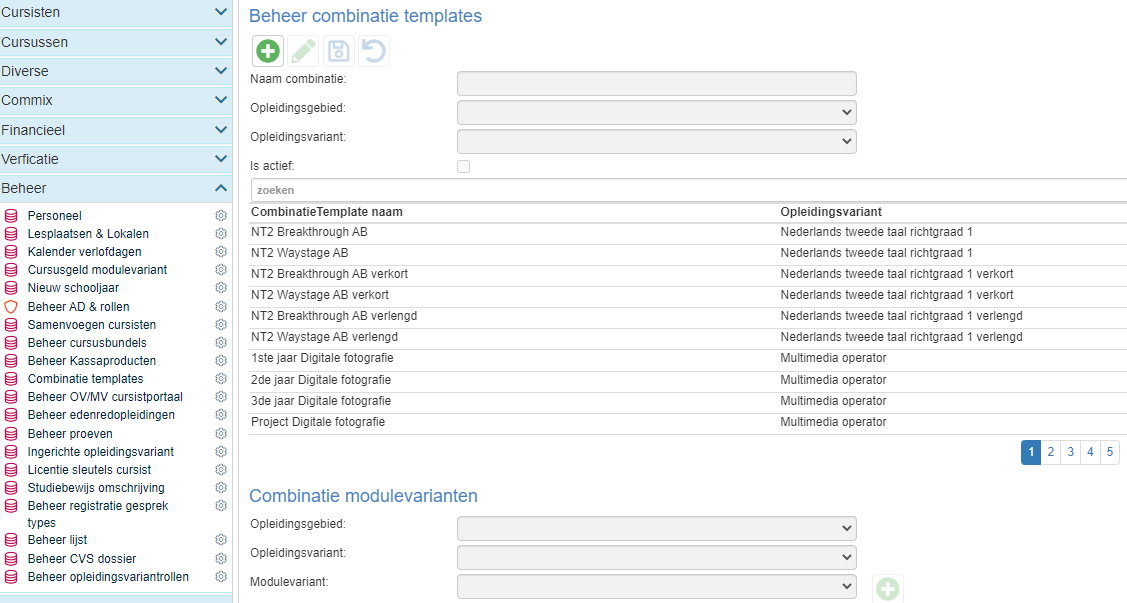Open the top Opleidingsgebied dropdown
Image resolution: width=1127 pixels, height=603 pixels.
657,112
